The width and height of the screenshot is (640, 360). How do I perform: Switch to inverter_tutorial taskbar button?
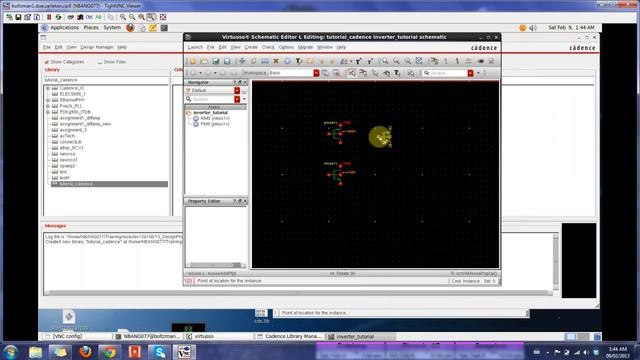point(360,336)
